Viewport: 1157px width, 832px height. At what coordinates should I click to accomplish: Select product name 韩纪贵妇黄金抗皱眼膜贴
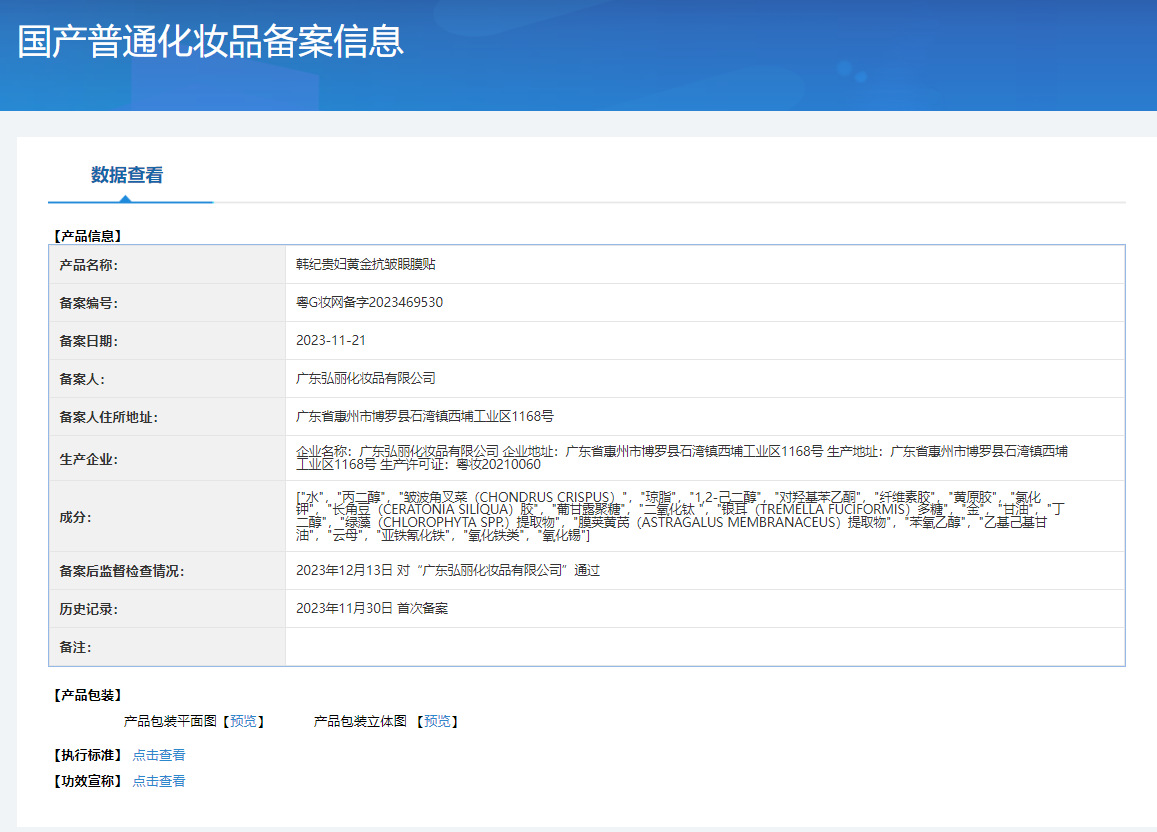tap(365, 264)
